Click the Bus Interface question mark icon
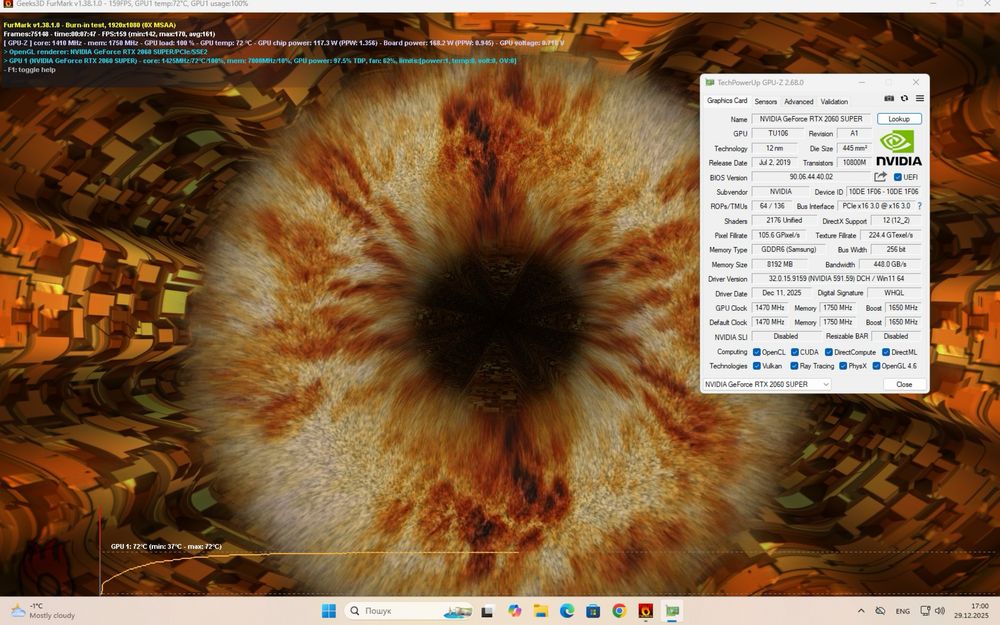This screenshot has width=1000, height=625. [x=919, y=206]
